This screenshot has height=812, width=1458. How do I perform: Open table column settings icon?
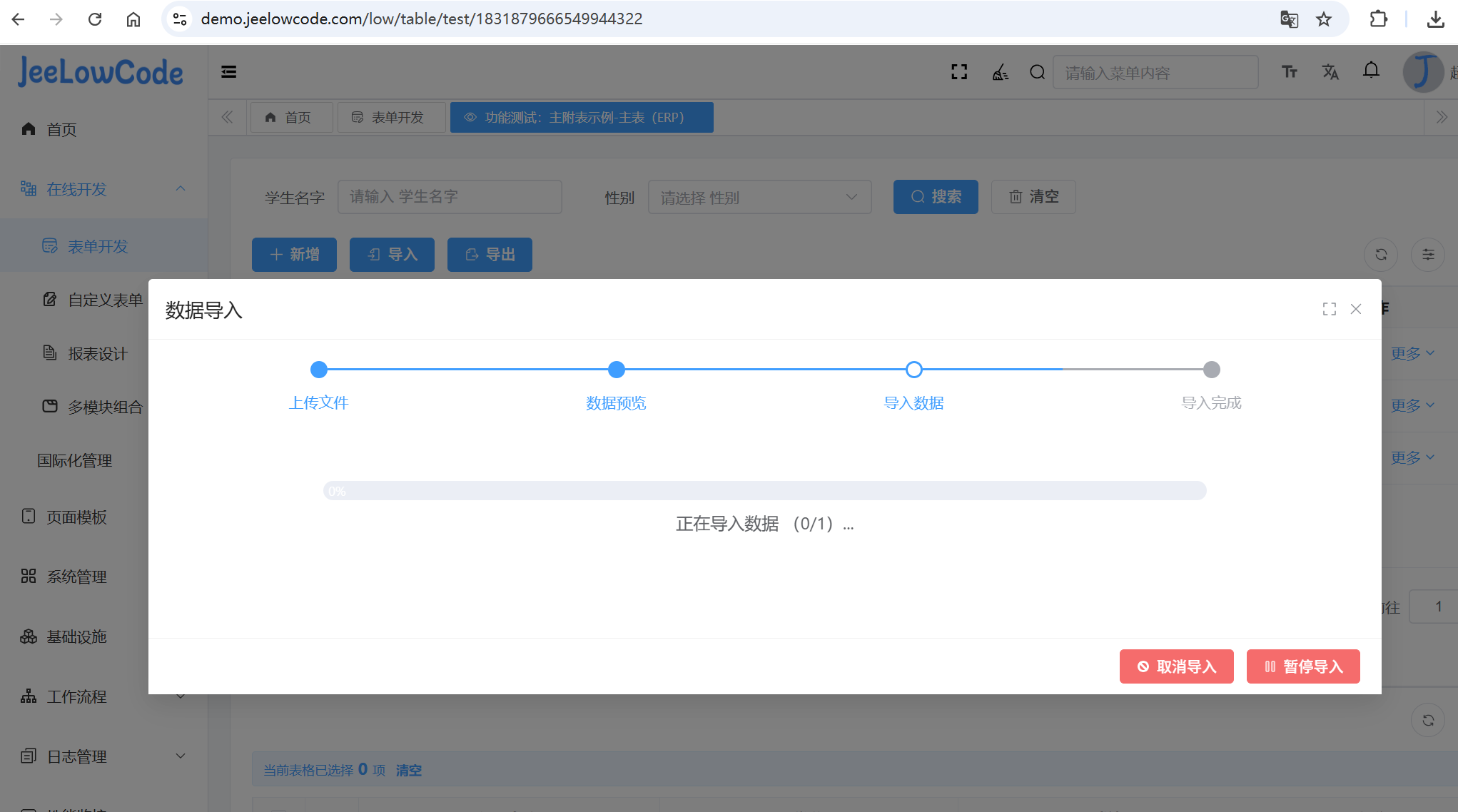pos(1428,255)
